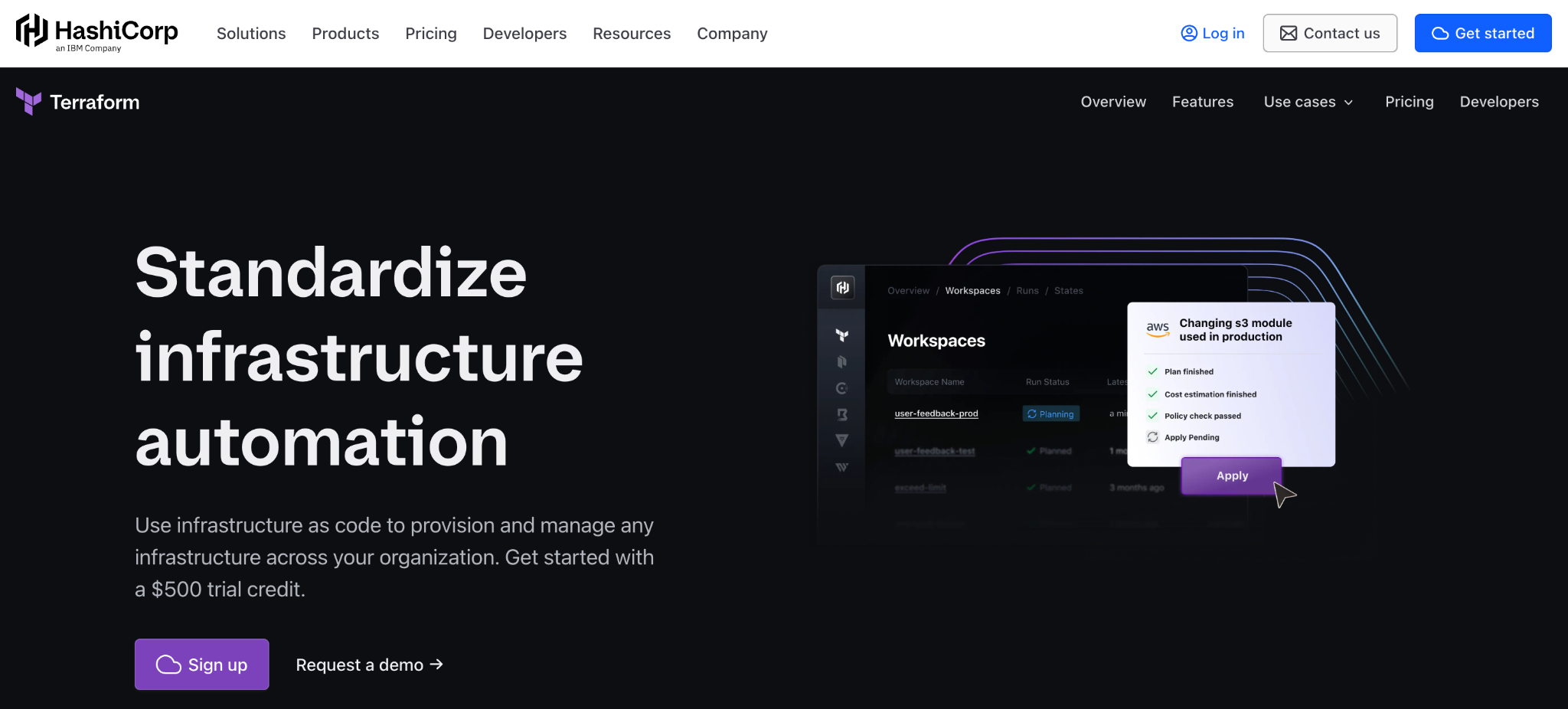Click the user-feedback-prod workspace link
The image size is (1568, 709).
coord(936,413)
